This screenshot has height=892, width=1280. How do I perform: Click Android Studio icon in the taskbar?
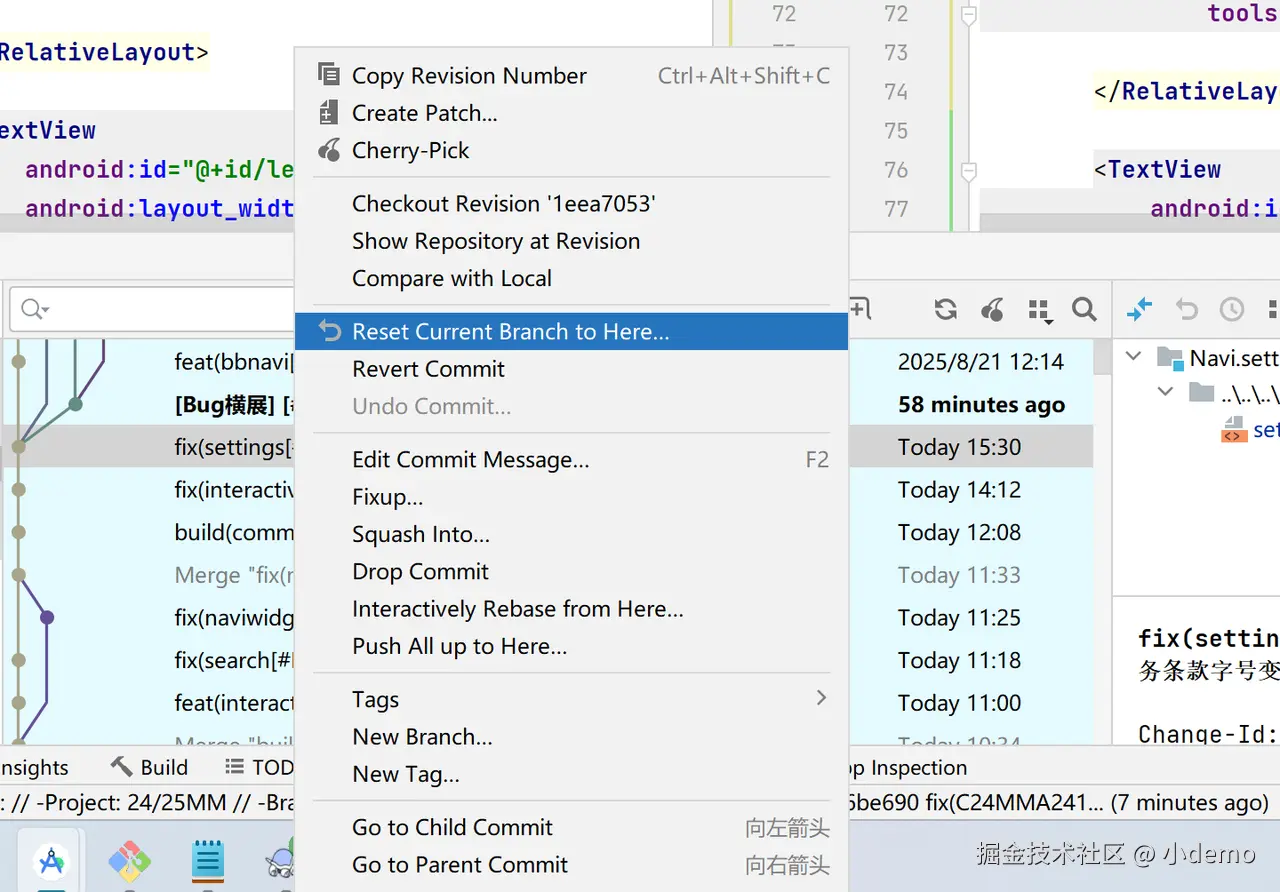point(51,860)
